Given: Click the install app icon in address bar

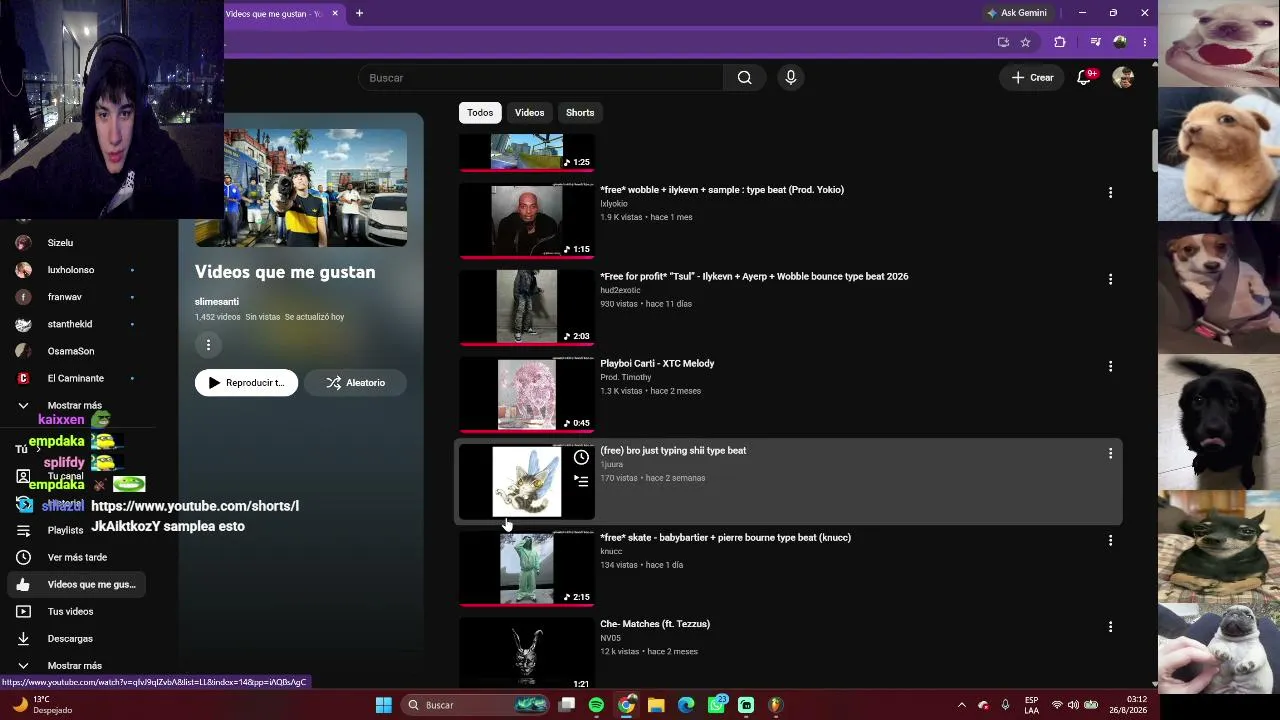Looking at the screenshot, I should 1003,42.
